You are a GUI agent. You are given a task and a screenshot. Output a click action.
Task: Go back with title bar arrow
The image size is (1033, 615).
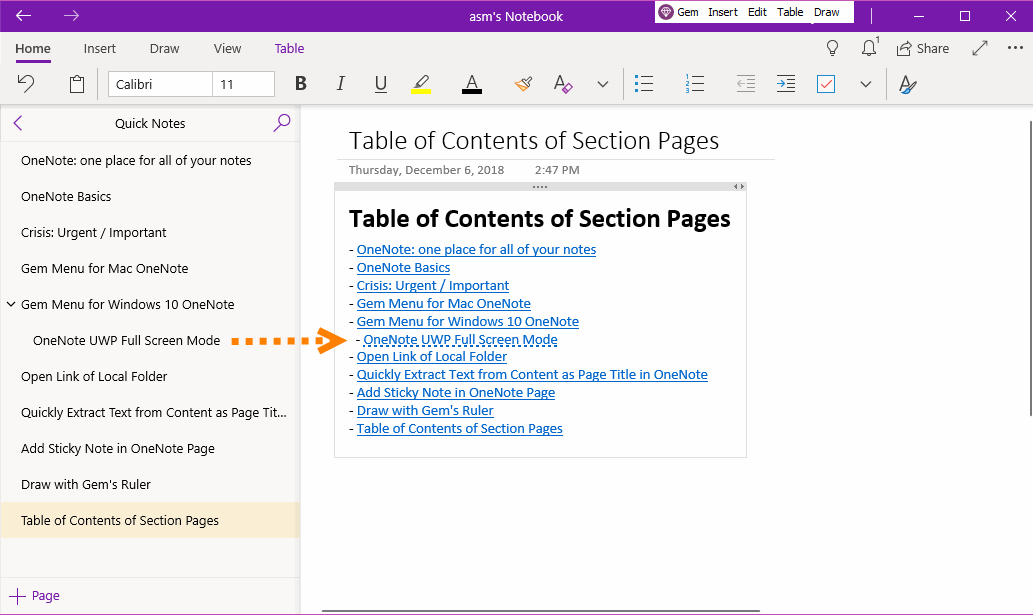click(x=23, y=16)
